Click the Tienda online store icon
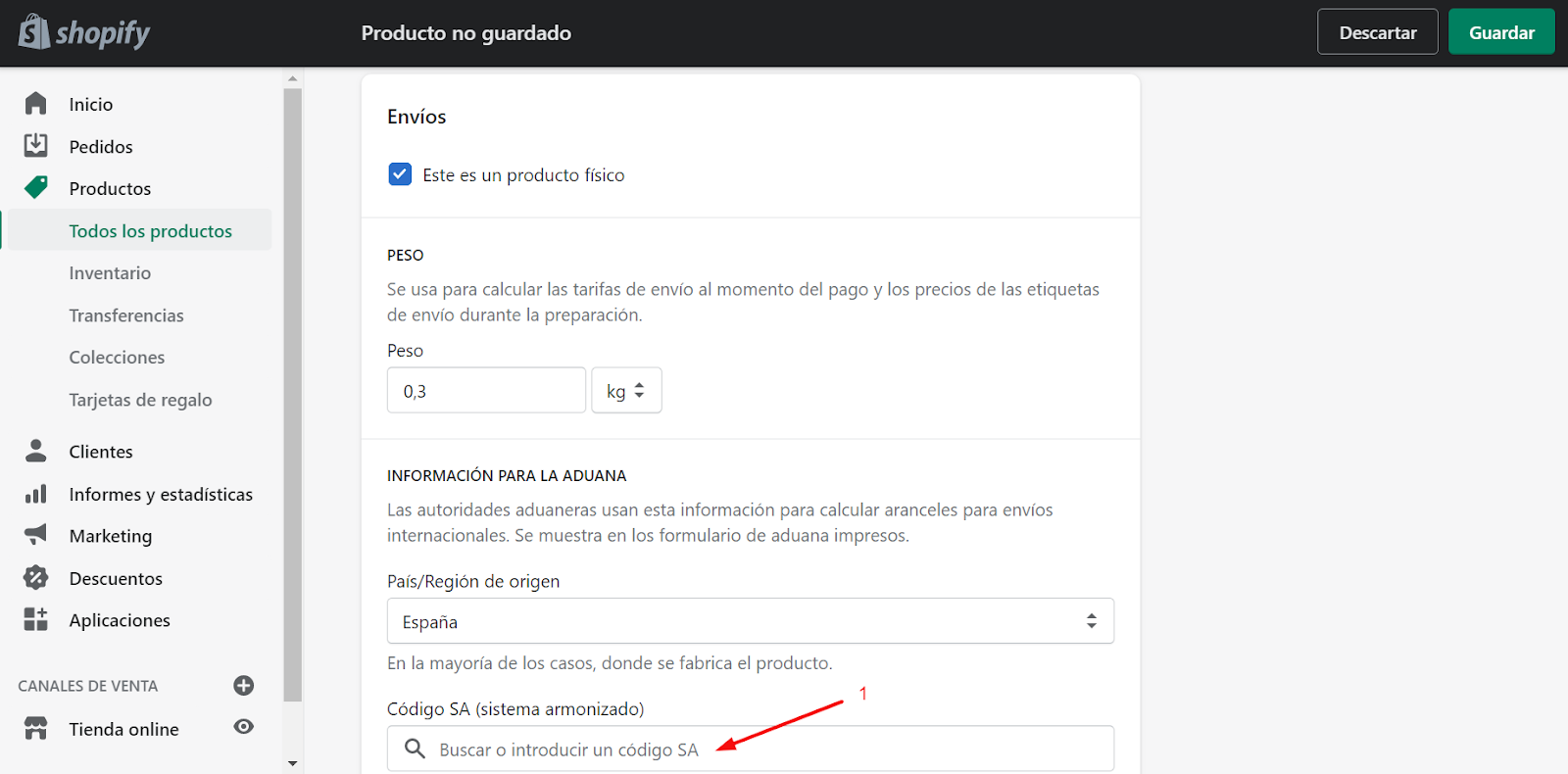Image resolution: width=1568 pixels, height=774 pixels. 35,728
